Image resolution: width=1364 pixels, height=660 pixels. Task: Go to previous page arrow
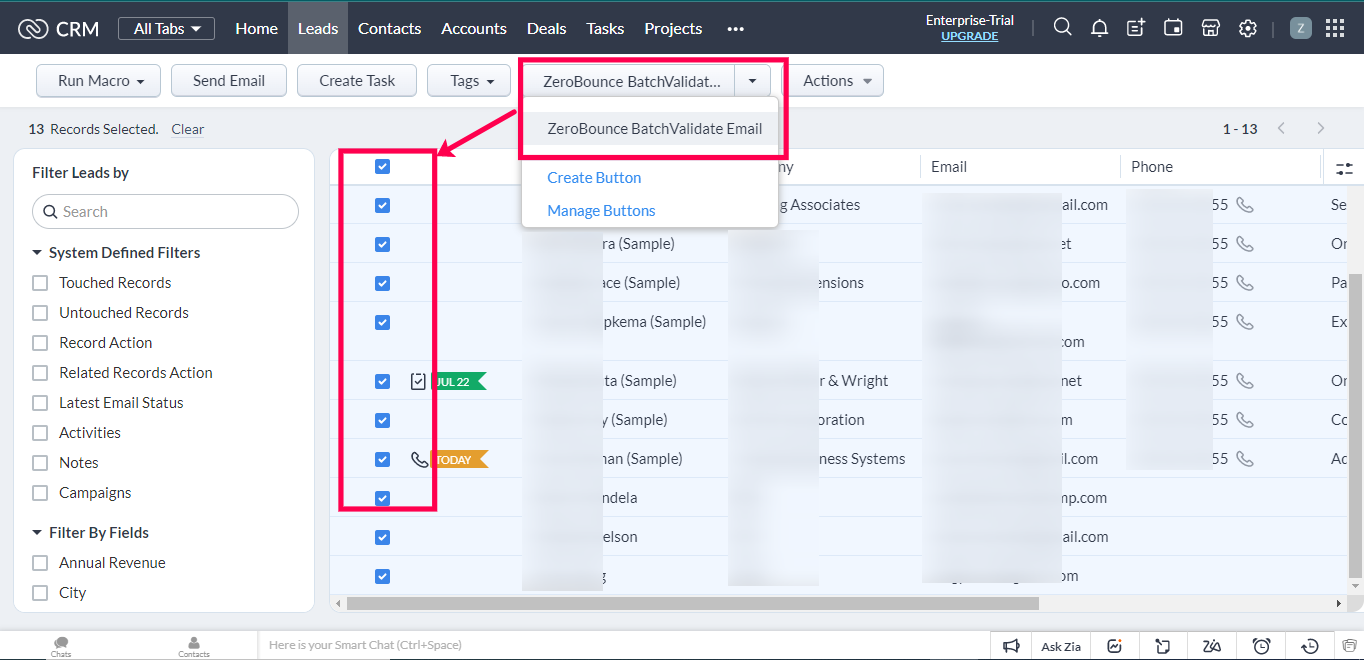pyautogui.click(x=1281, y=128)
